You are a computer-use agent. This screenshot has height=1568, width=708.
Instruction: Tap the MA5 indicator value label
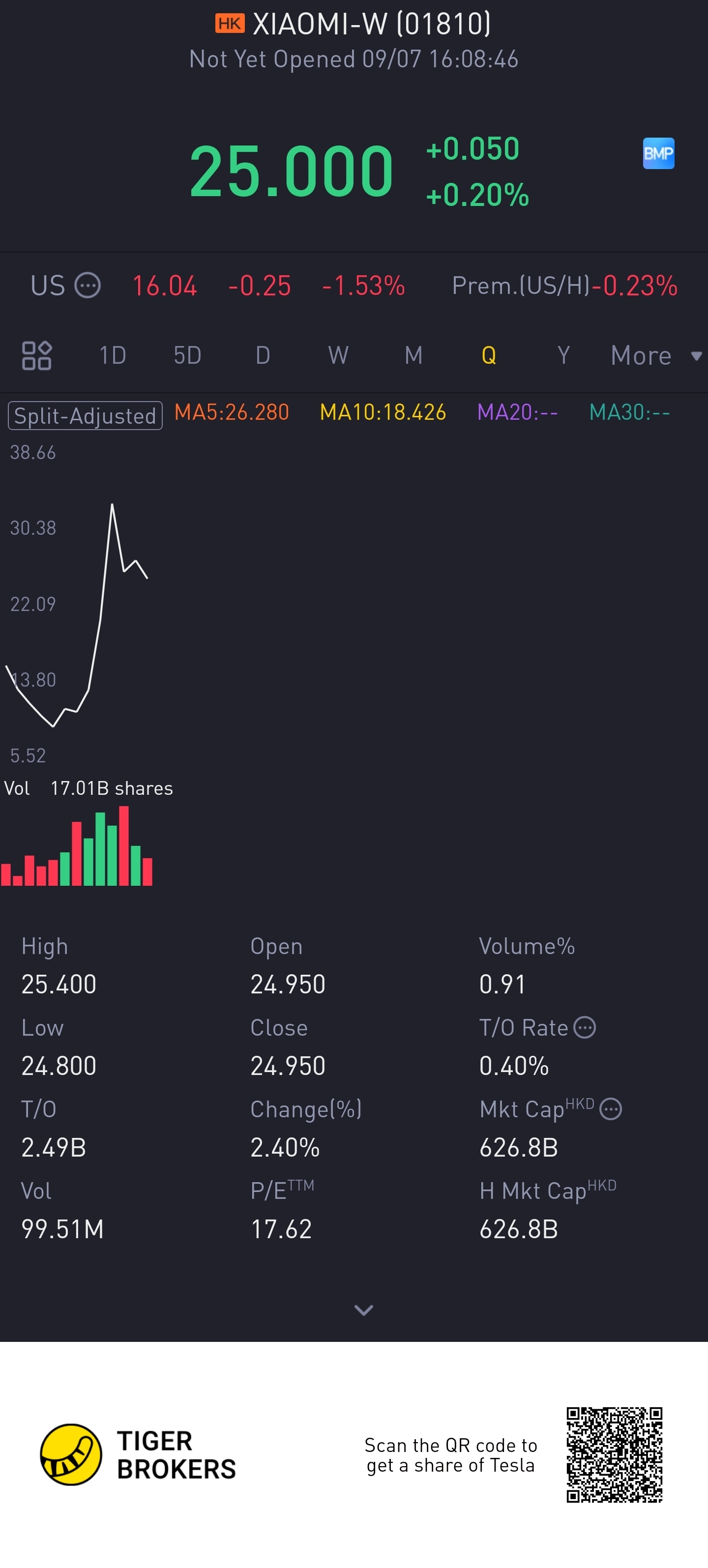[232, 413]
